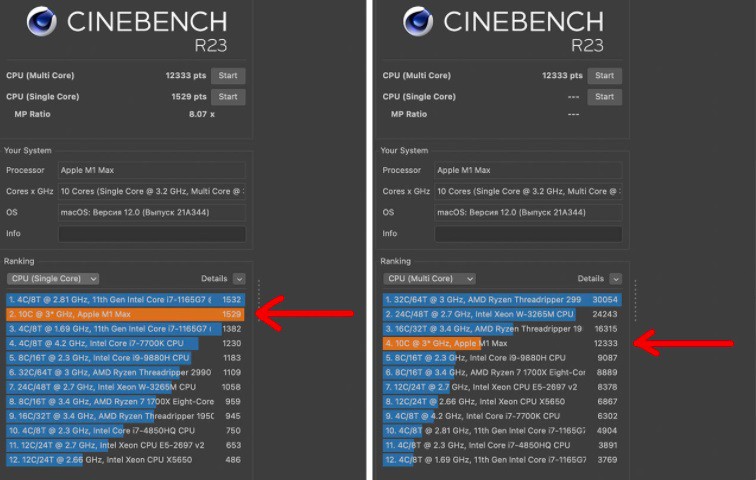
Task: Start the Single Core test in right window
Action: [604, 97]
